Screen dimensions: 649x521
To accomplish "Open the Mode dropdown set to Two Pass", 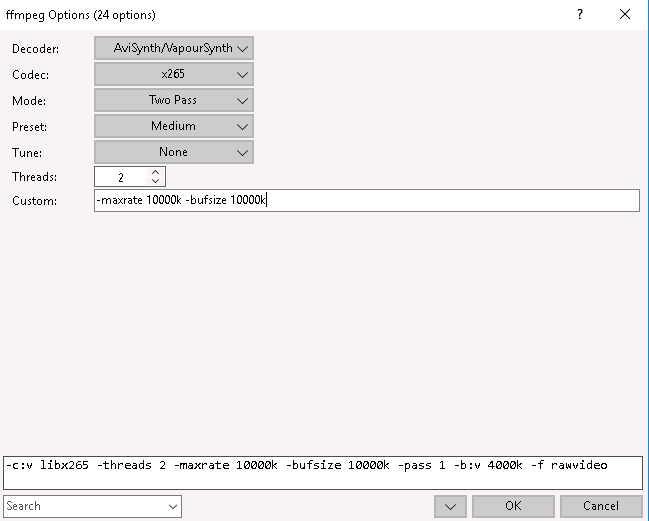I will pos(174,101).
